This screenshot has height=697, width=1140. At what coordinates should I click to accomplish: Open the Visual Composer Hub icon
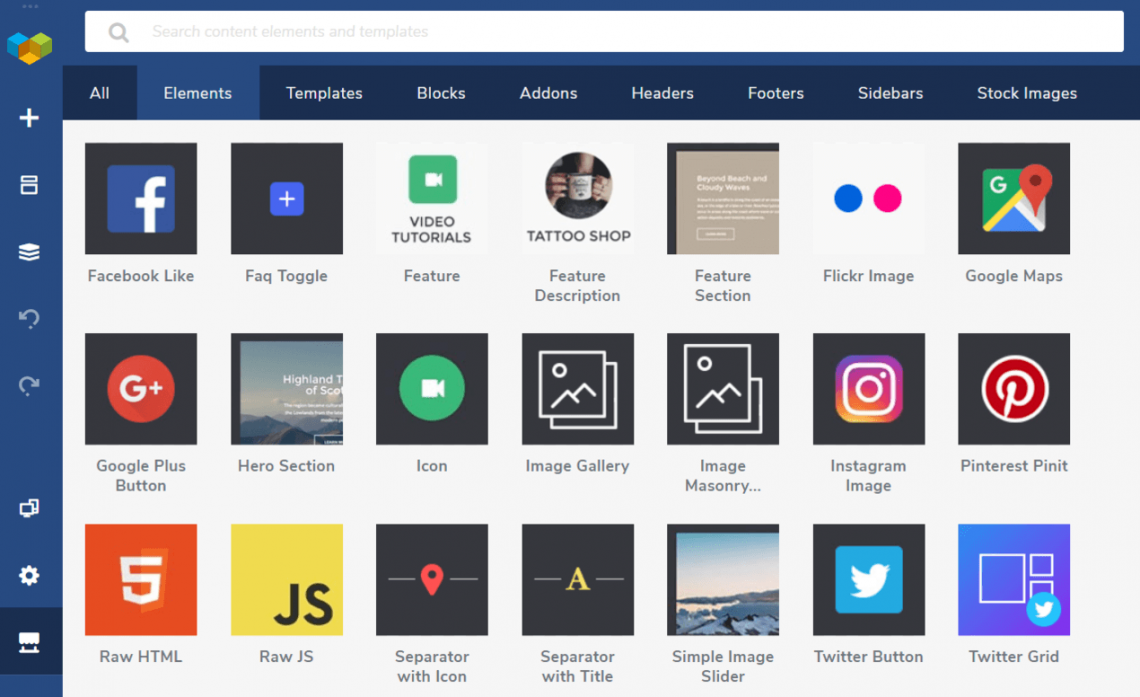coord(30,640)
